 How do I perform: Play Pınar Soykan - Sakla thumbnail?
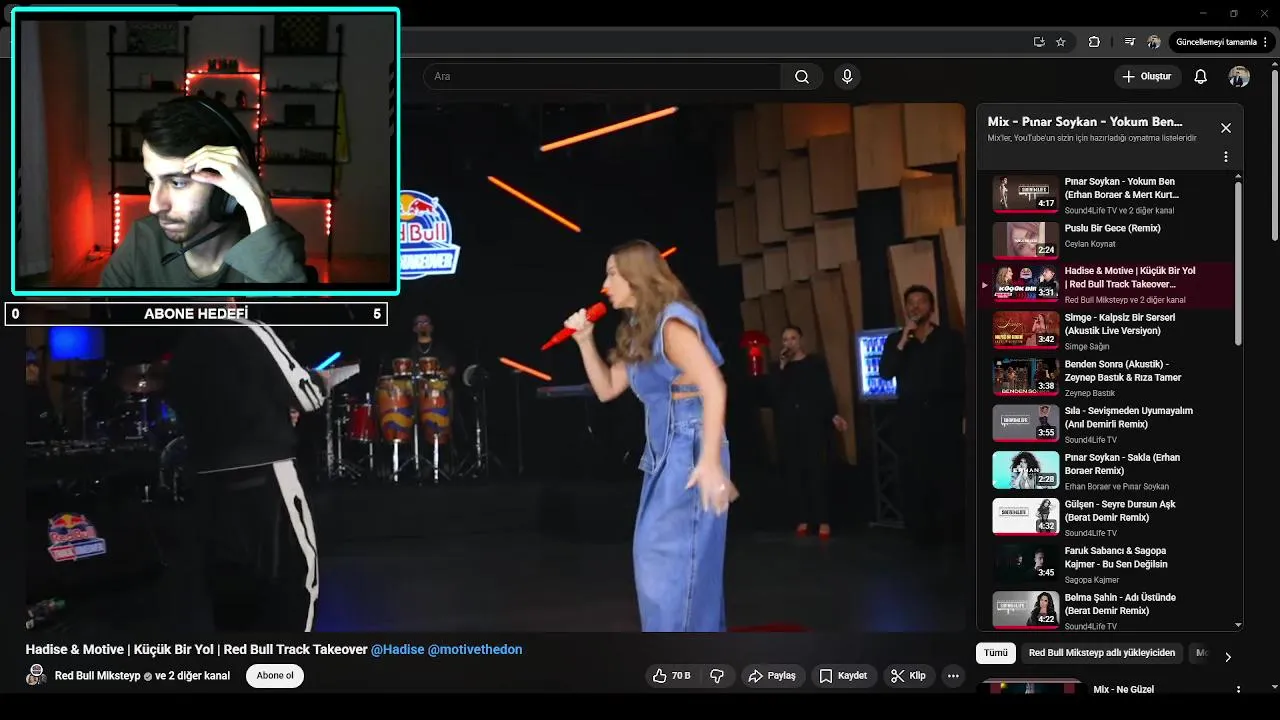click(x=1025, y=469)
